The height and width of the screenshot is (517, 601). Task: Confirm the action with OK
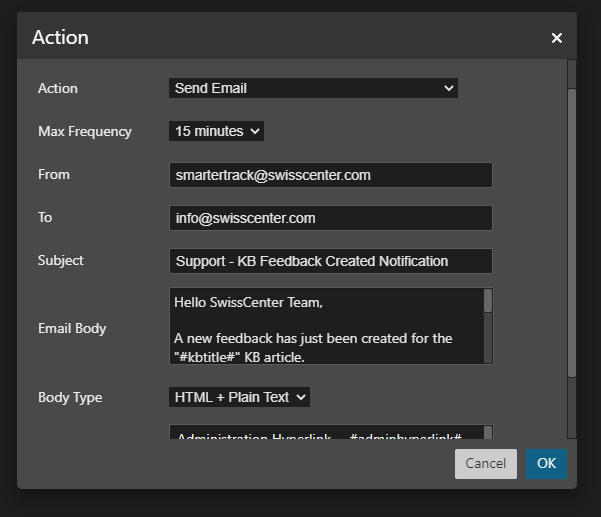(x=546, y=464)
